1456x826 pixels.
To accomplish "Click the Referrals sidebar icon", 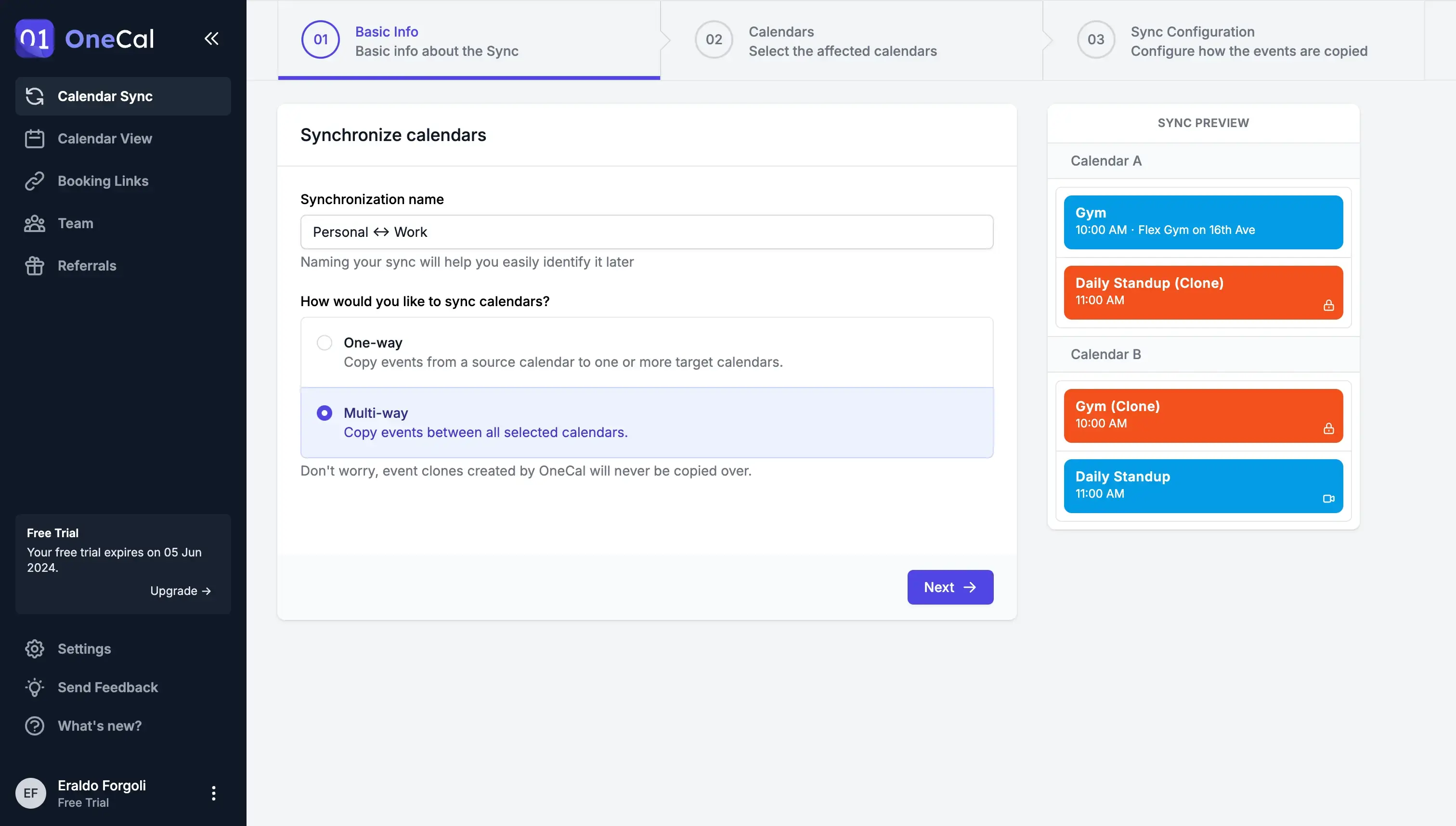I will (x=34, y=265).
